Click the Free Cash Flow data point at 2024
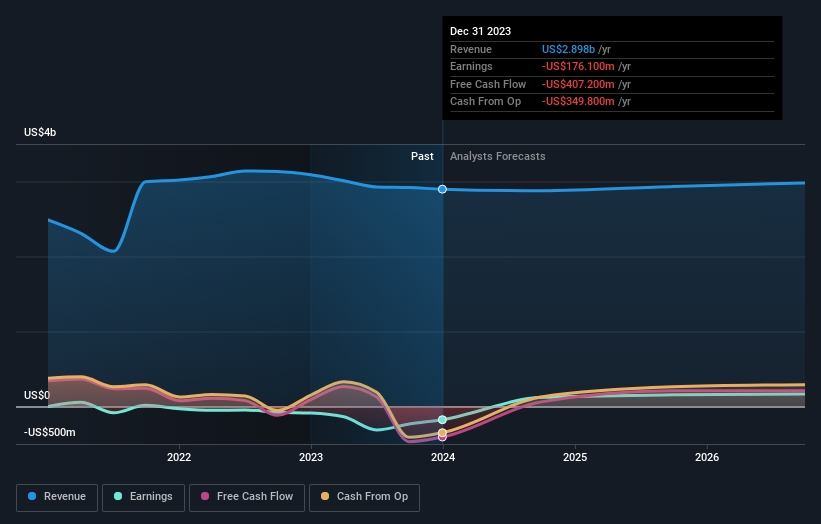This screenshot has height=524, width=821. pyautogui.click(x=442, y=438)
